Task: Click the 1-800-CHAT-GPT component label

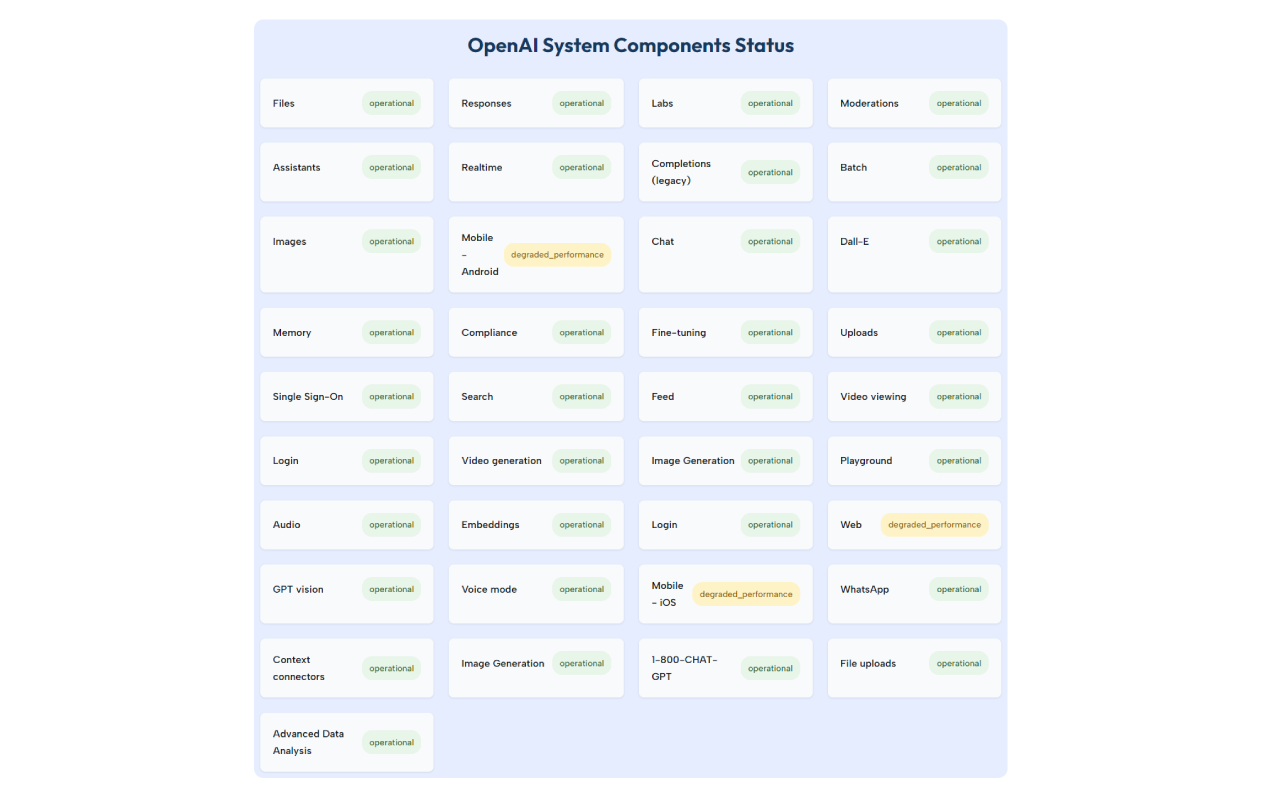Action: coord(684,668)
